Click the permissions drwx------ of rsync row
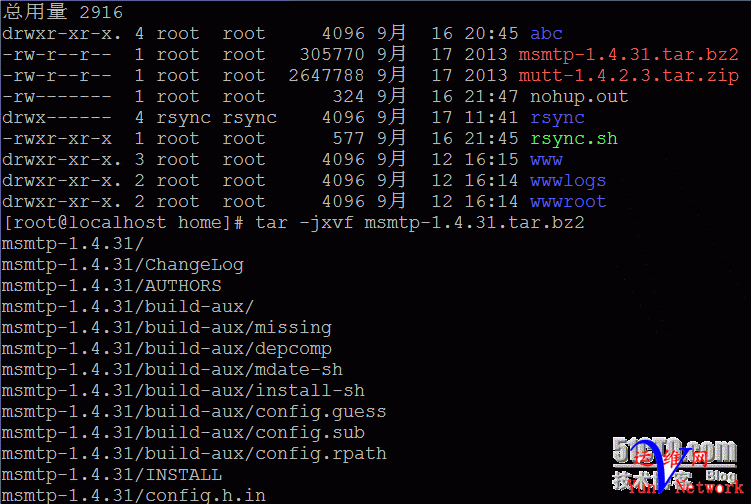The height and width of the screenshot is (504, 751). tap(57, 118)
